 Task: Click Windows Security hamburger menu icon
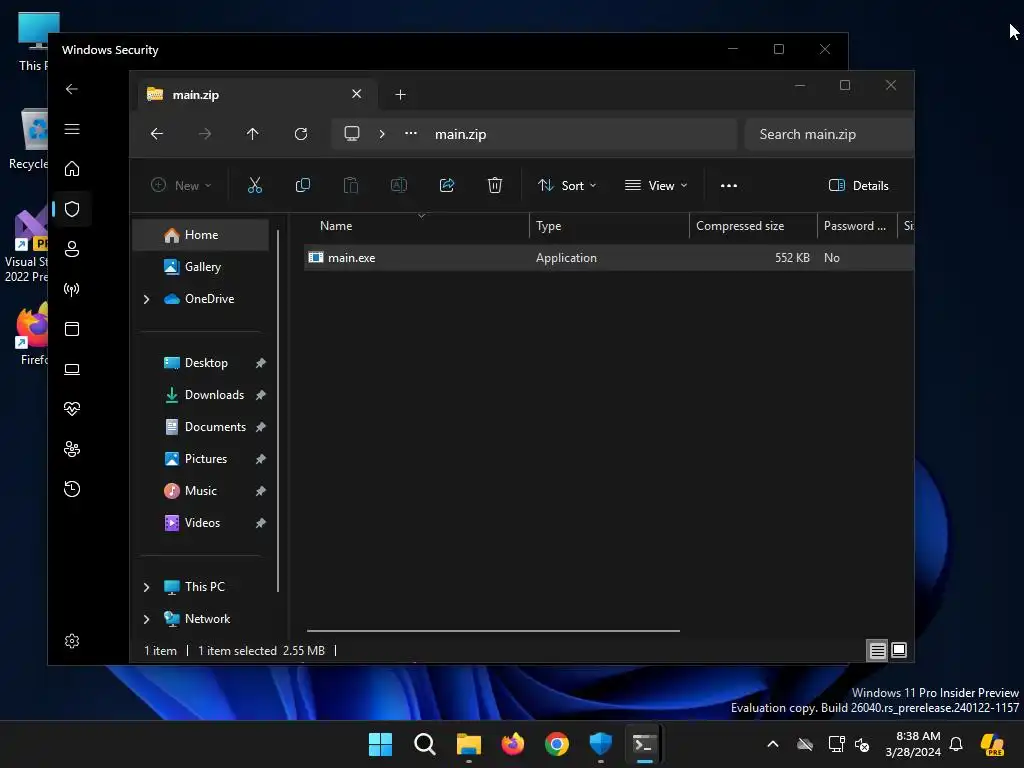click(x=72, y=129)
